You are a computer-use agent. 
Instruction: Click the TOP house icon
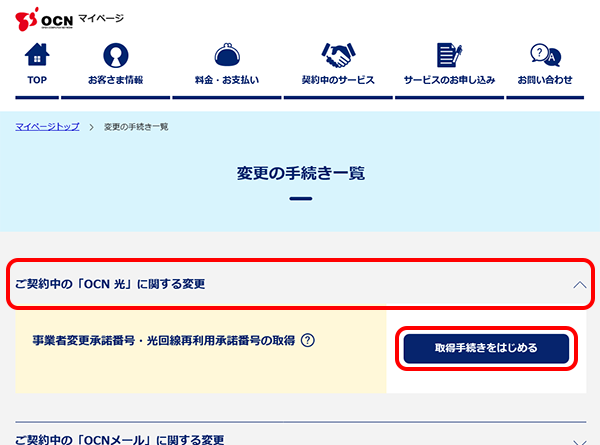pos(37,55)
